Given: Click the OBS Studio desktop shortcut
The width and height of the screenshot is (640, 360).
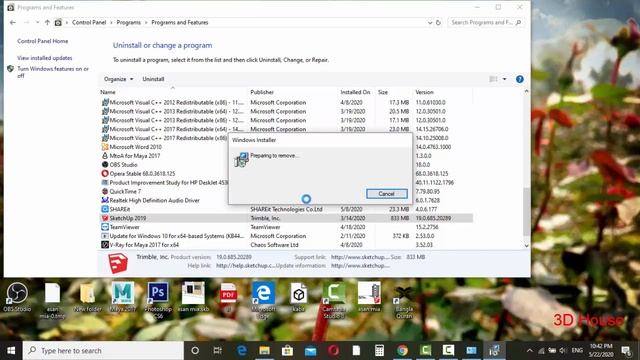Looking at the screenshot, I should [17, 297].
